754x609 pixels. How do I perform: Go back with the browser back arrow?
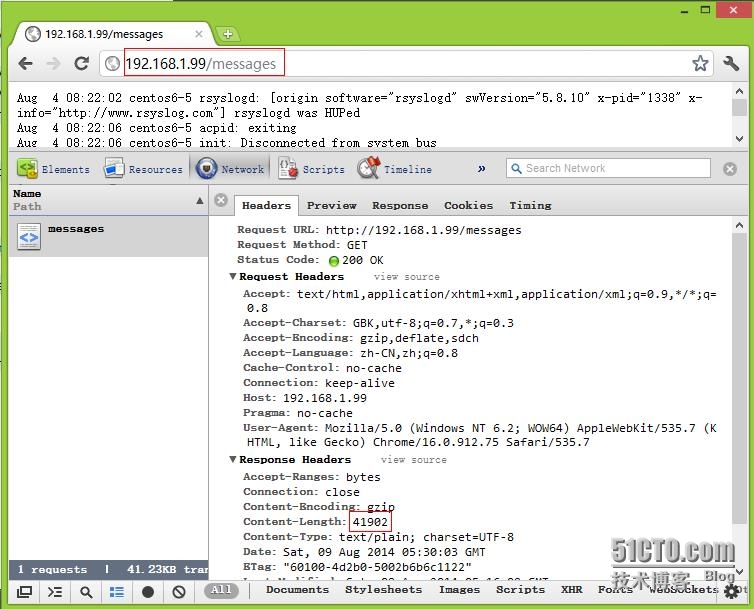25,63
